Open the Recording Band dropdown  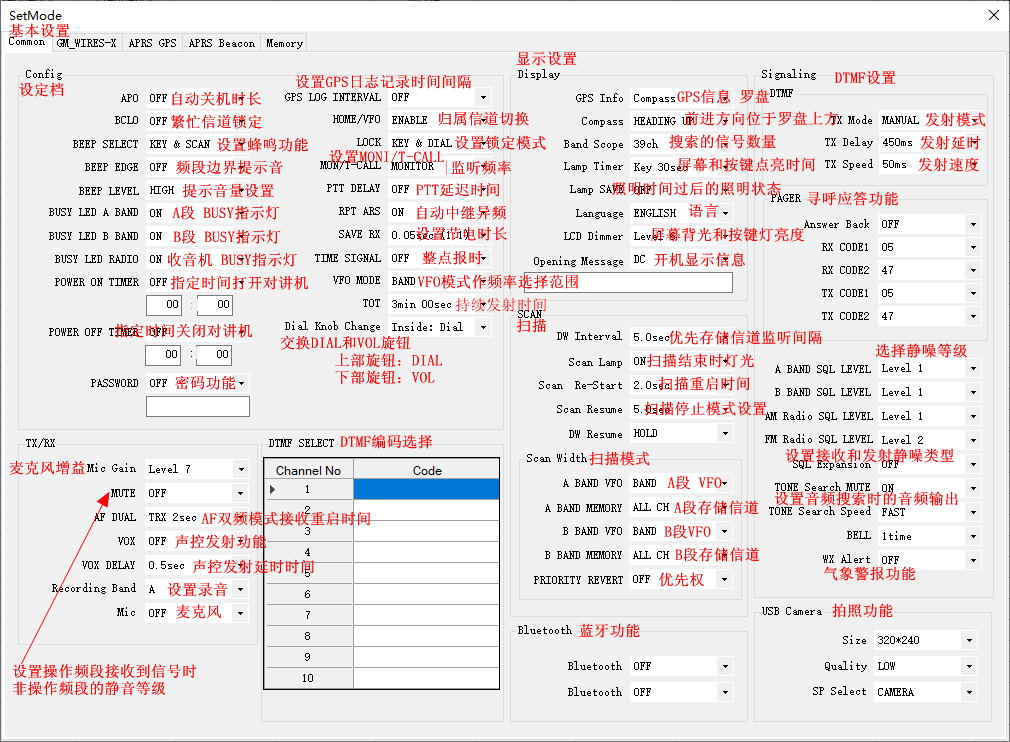(240, 590)
